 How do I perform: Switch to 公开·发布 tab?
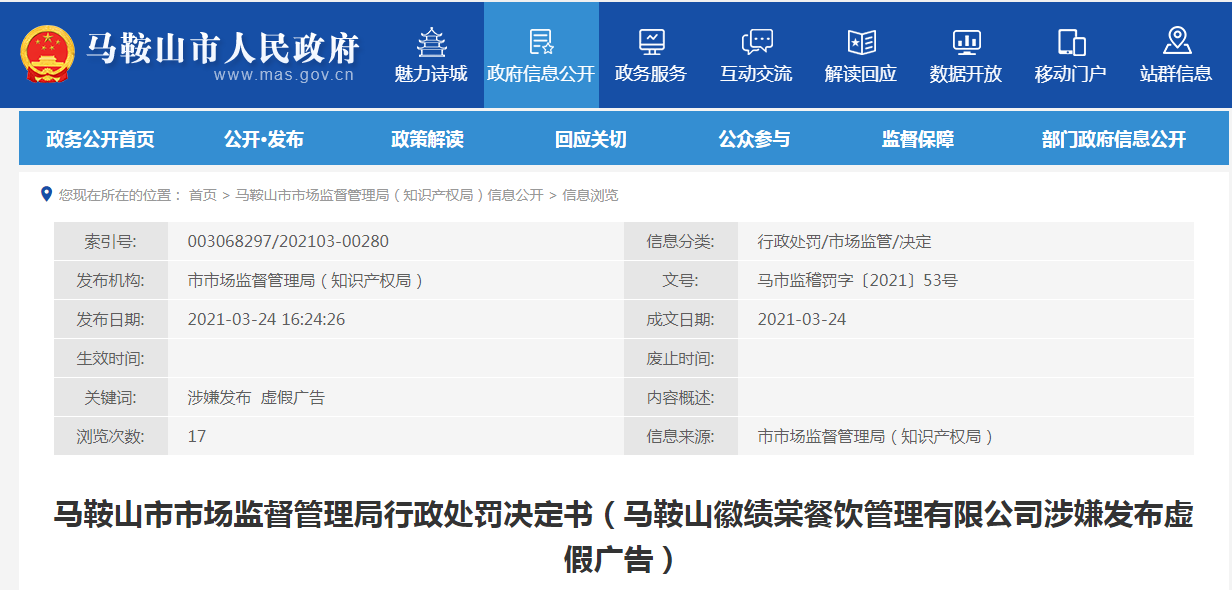[x=264, y=139]
